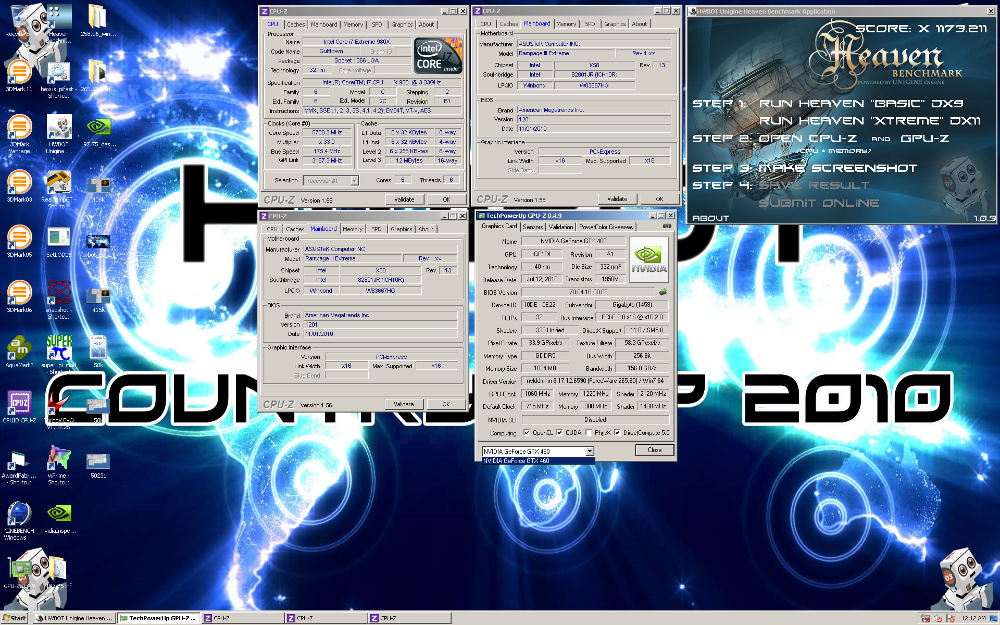Click the Core Speed value in CPU-Z

327,133
